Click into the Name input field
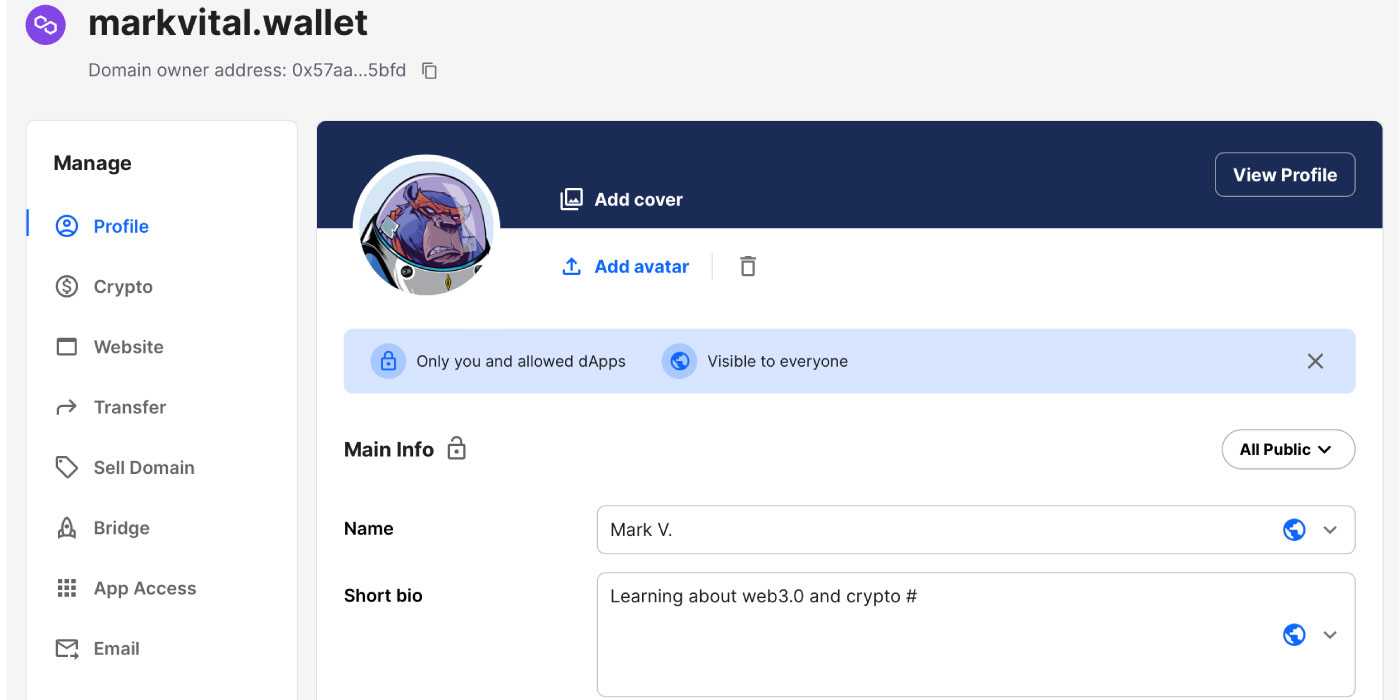1400x700 pixels. point(976,530)
